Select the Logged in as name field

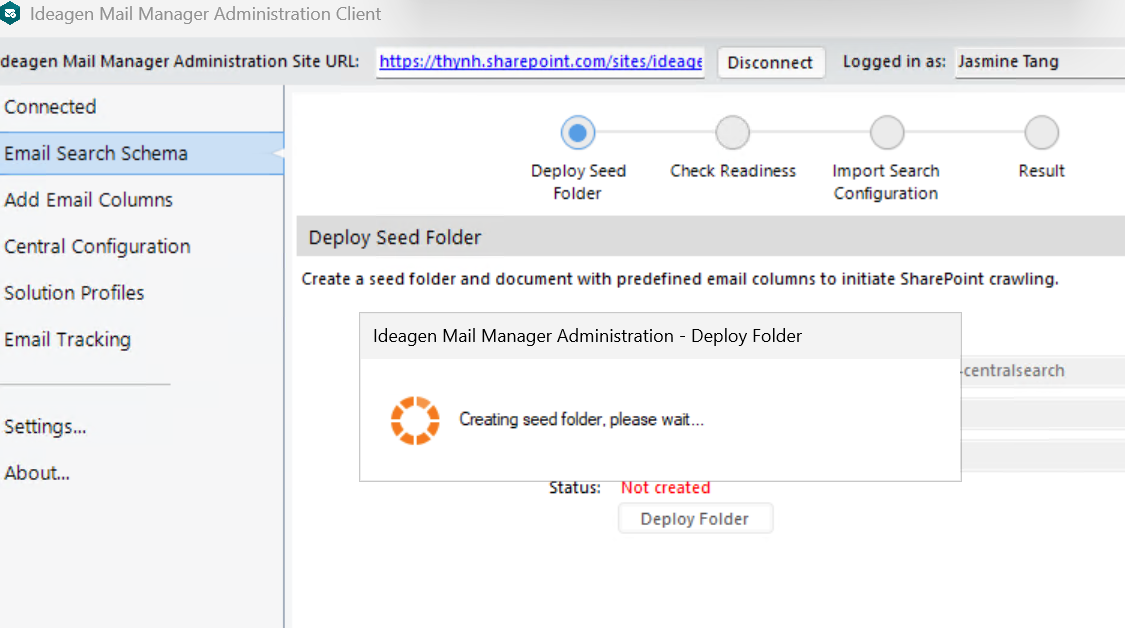(1039, 62)
